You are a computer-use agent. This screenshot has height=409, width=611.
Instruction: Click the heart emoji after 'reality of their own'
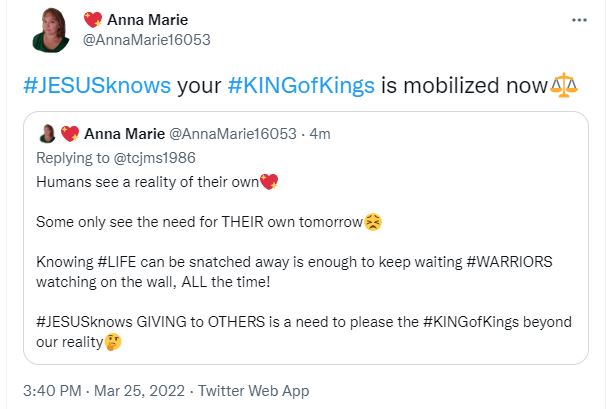pos(268,181)
